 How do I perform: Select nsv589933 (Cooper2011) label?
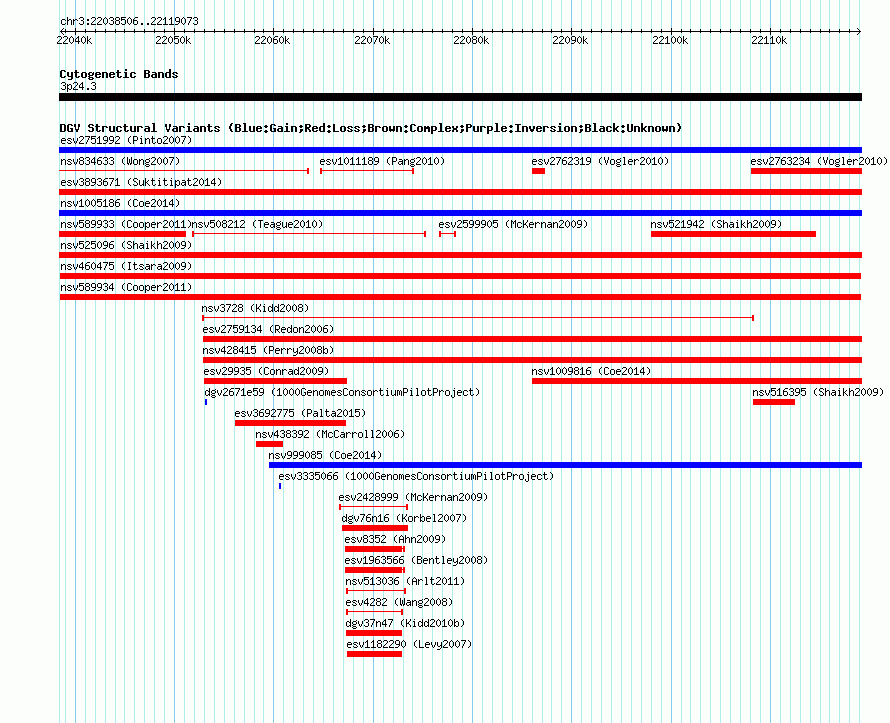(126, 224)
